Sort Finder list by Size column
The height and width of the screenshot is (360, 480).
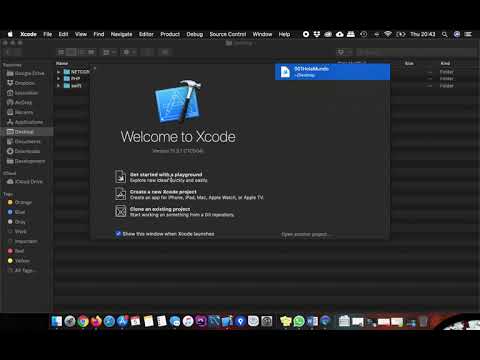click(x=409, y=63)
